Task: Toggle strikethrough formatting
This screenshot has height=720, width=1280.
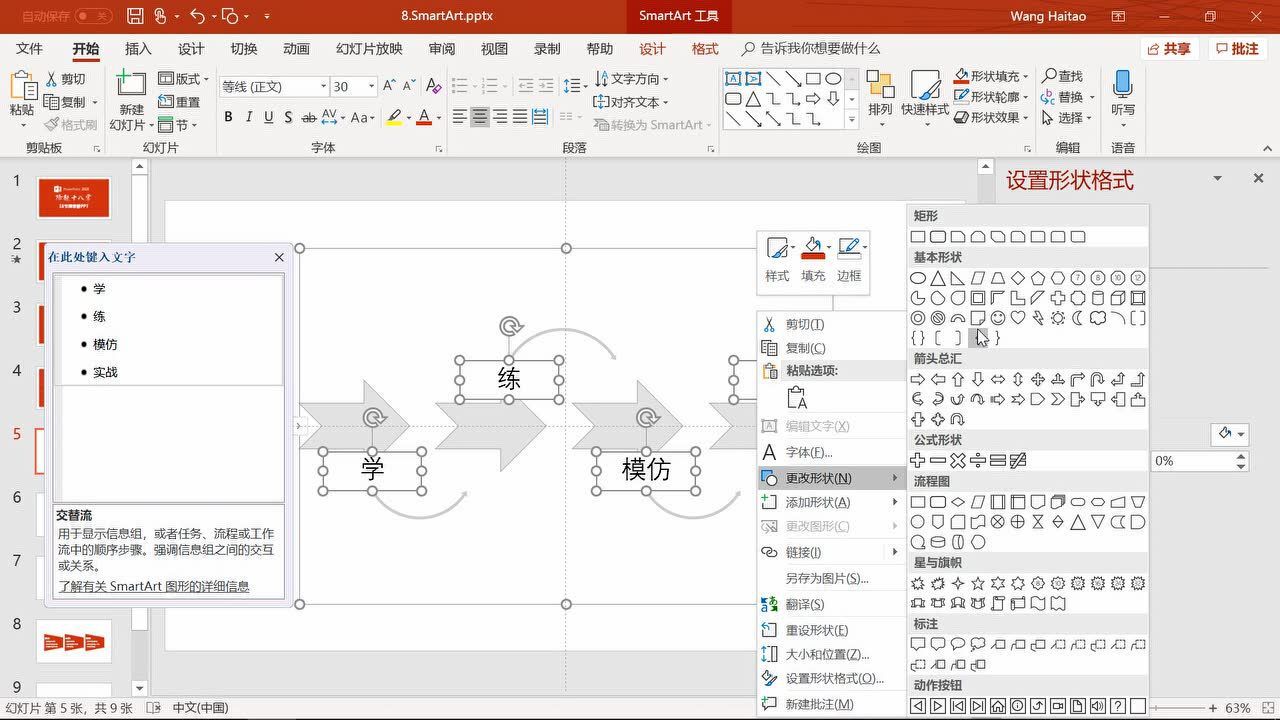Action: coord(309,117)
